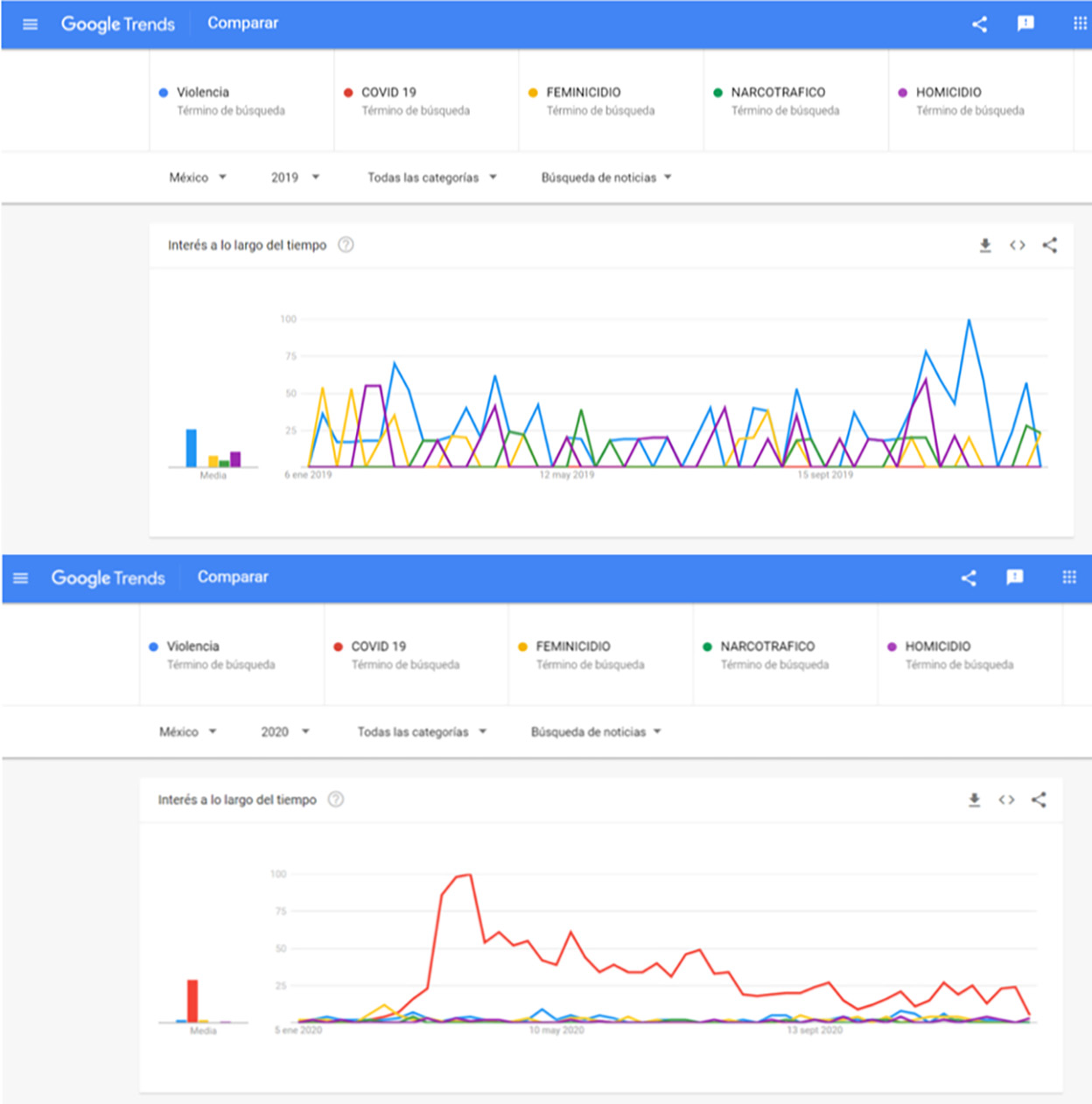Expand the 2020 time range dropdown

pyautogui.click(x=285, y=732)
